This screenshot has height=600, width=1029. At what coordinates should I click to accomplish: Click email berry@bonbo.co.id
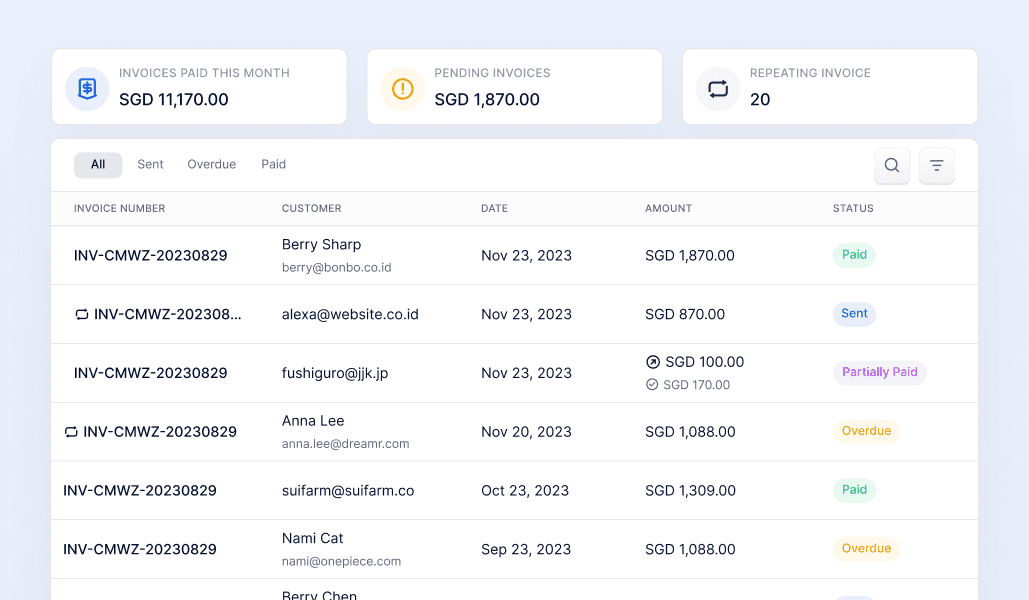(336, 268)
